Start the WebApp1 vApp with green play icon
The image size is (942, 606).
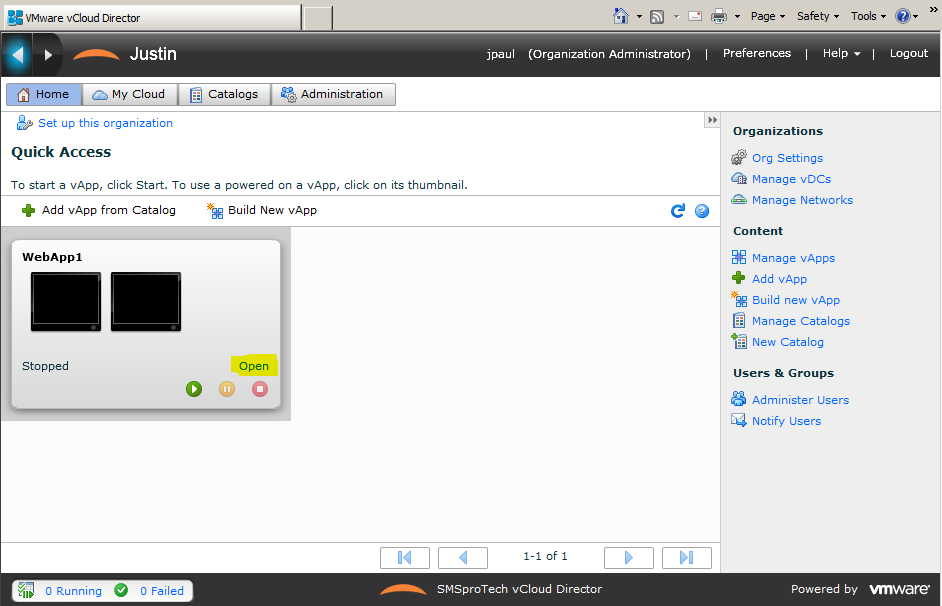[x=194, y=389]
